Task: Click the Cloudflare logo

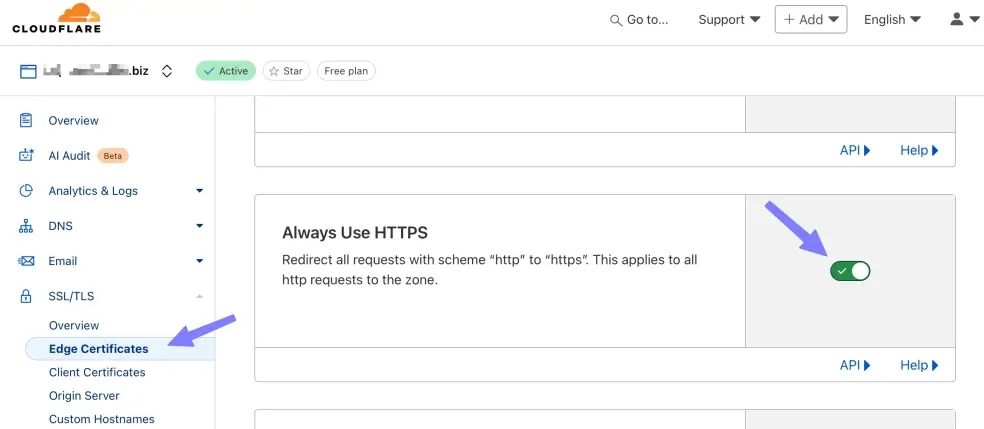Action: pyautogui.click(x=56, y=18)
